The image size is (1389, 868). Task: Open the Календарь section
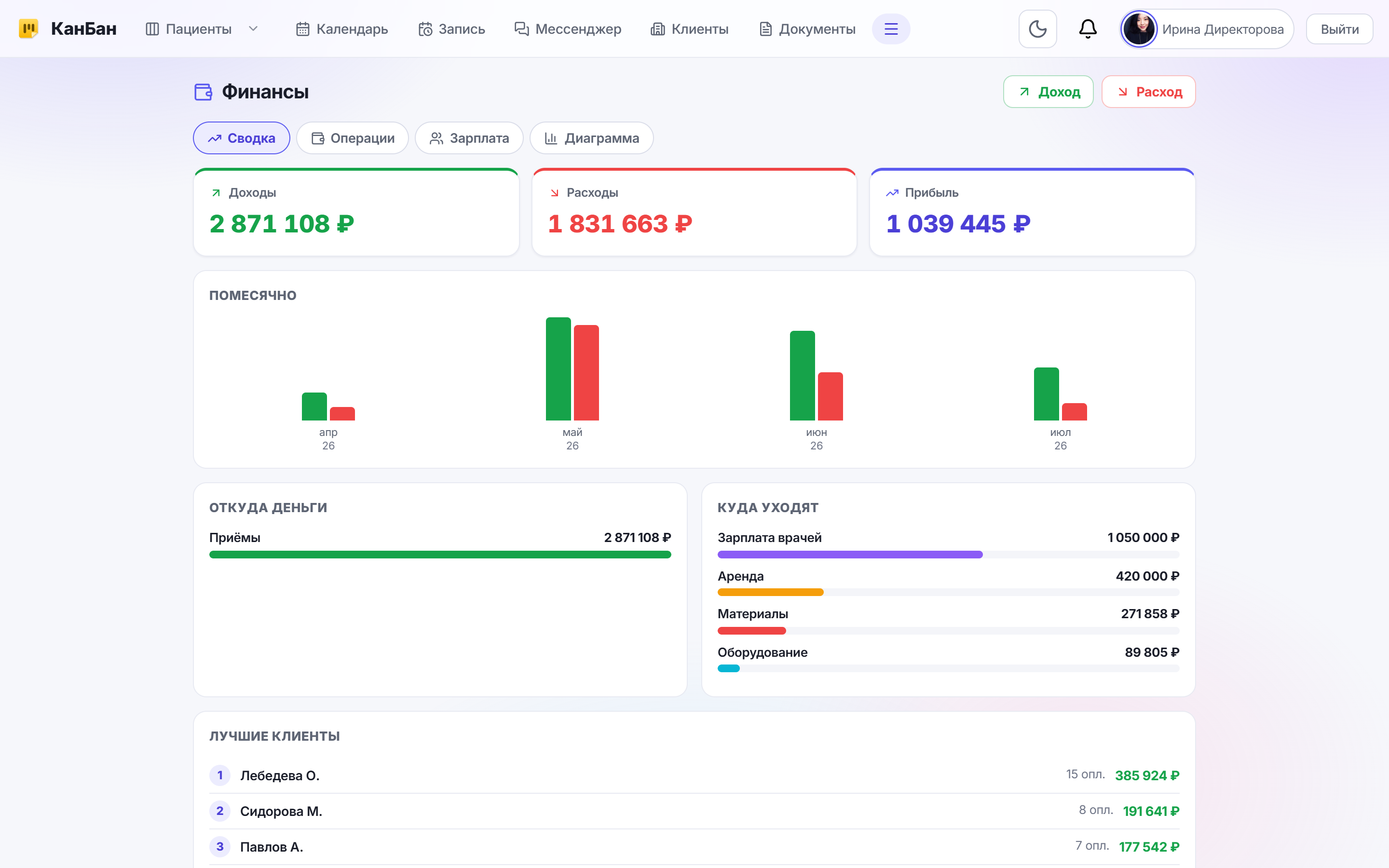pos(342,29)
